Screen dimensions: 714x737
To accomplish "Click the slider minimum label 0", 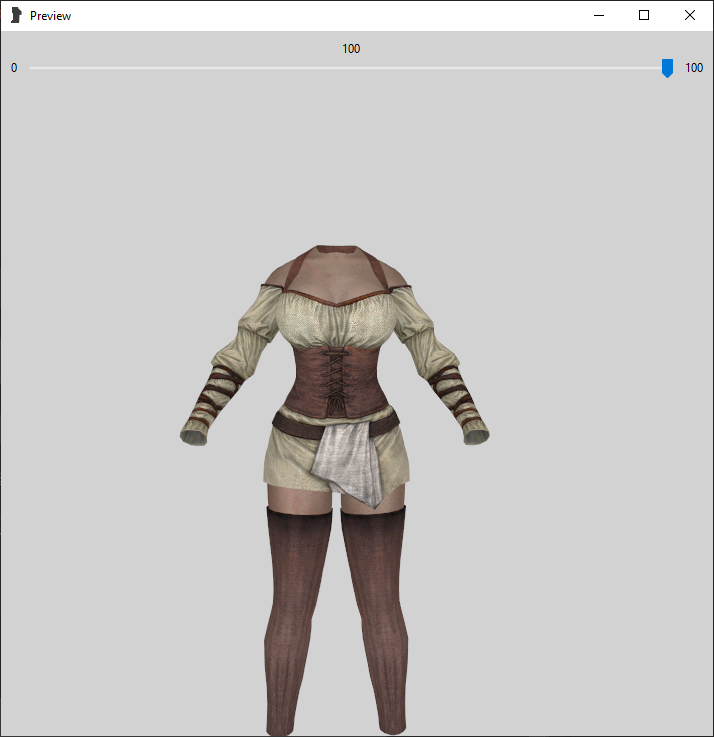I will click(x=14, y=68).
